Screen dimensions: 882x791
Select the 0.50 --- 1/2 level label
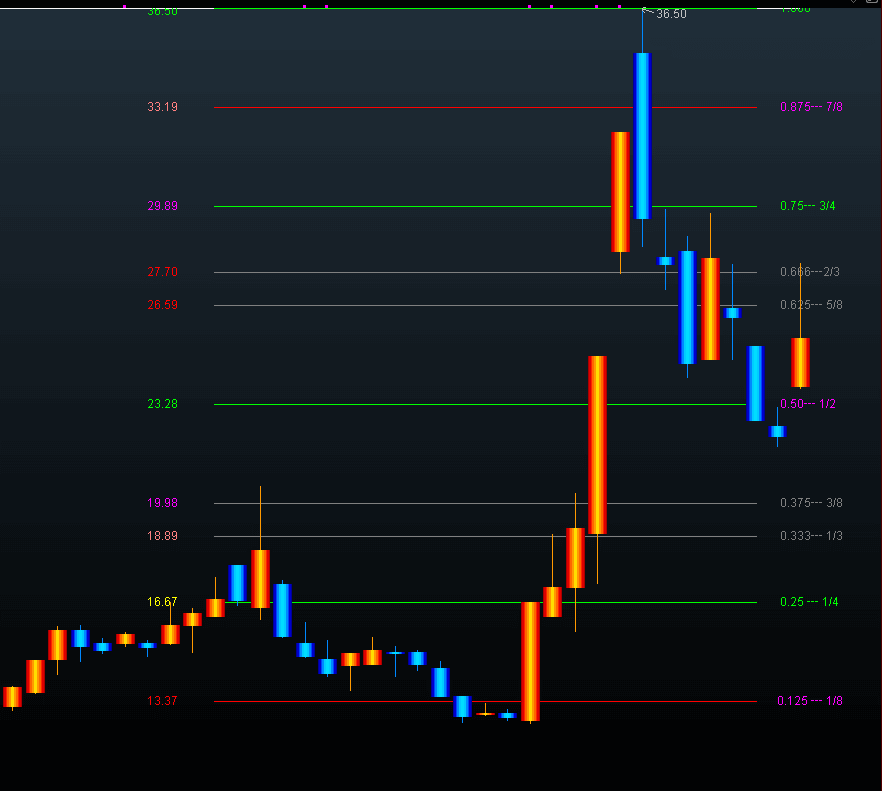[808, 404]
